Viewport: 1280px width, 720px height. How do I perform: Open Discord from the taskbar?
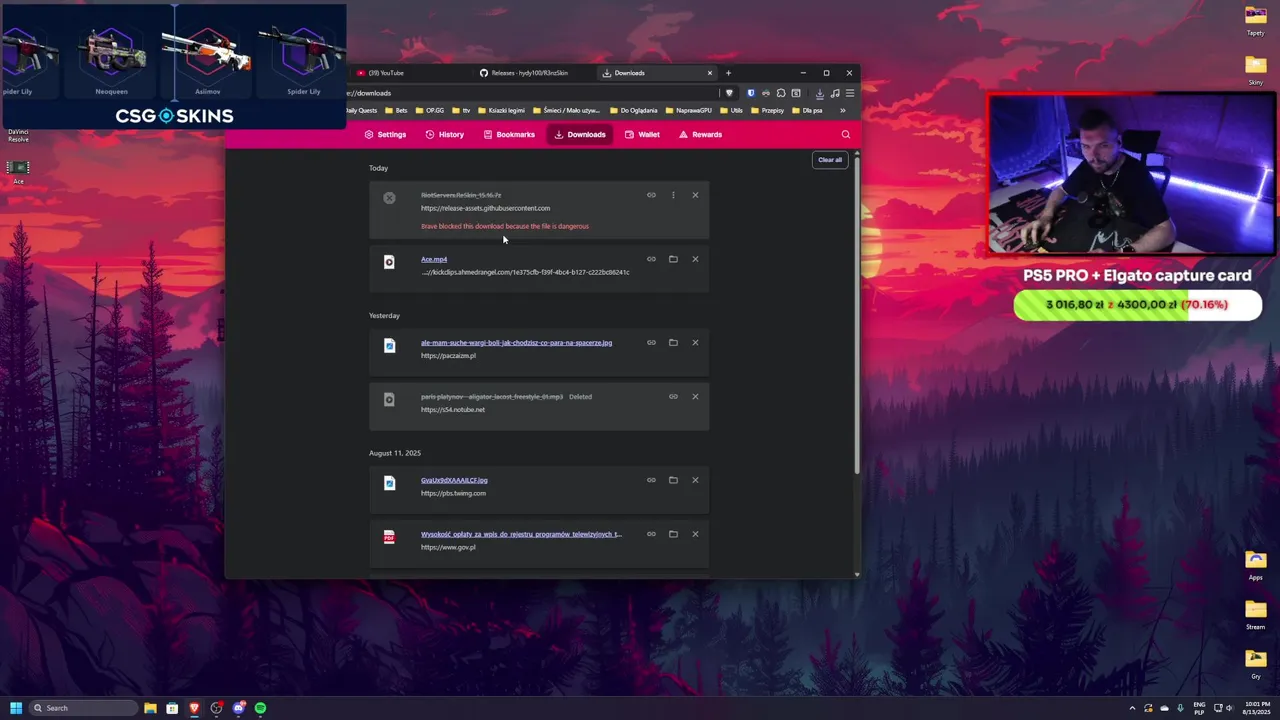point(238,708)
